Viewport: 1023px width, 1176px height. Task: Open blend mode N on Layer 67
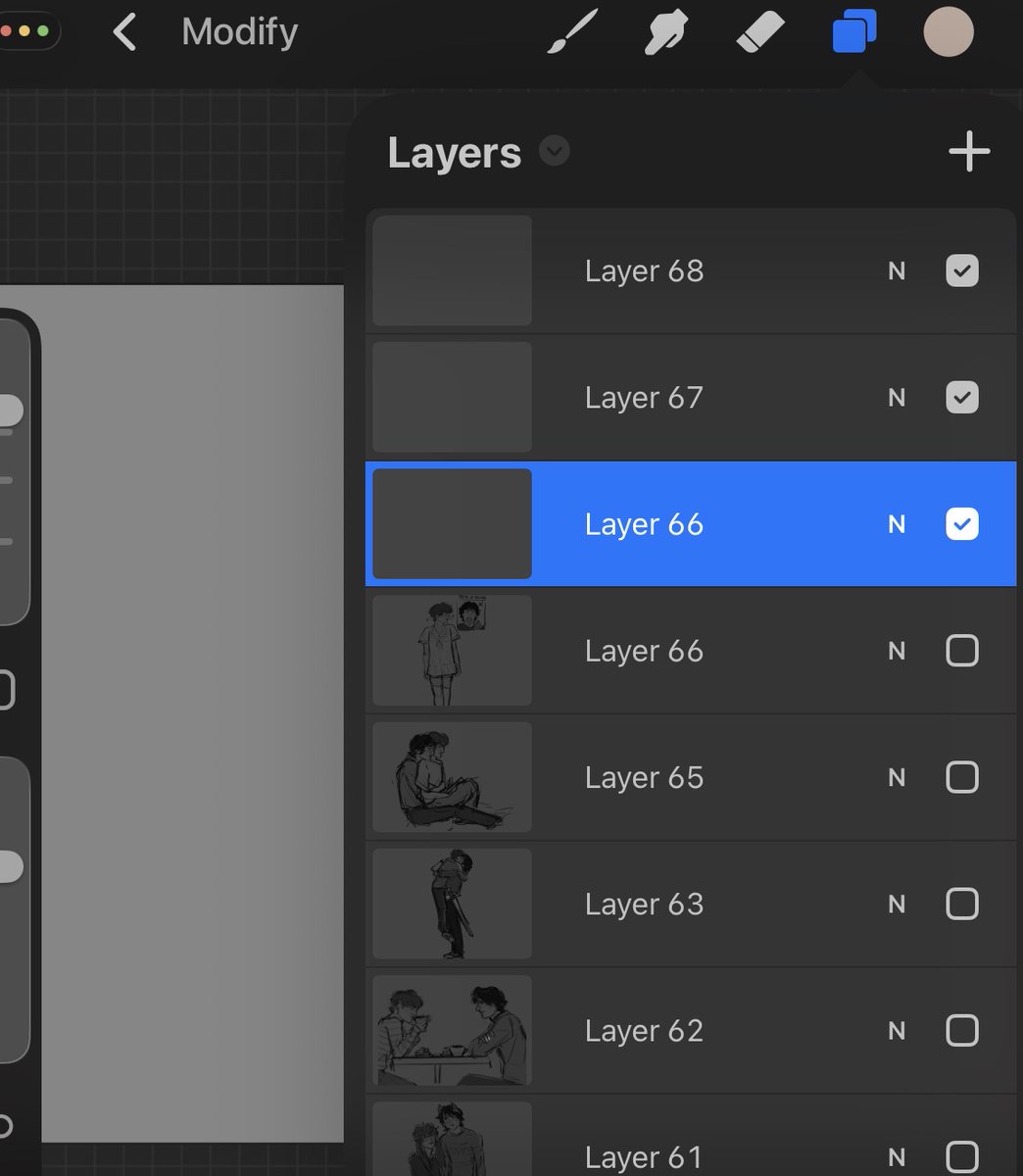coord(897,398)
